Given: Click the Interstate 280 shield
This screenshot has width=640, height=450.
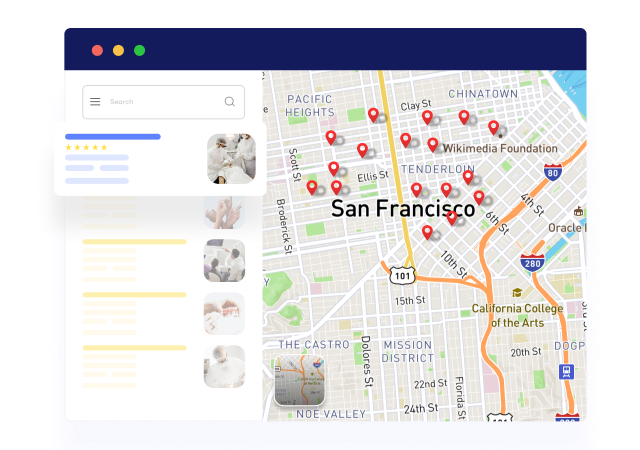Looking at the screenshot, I should coord(532,263).
